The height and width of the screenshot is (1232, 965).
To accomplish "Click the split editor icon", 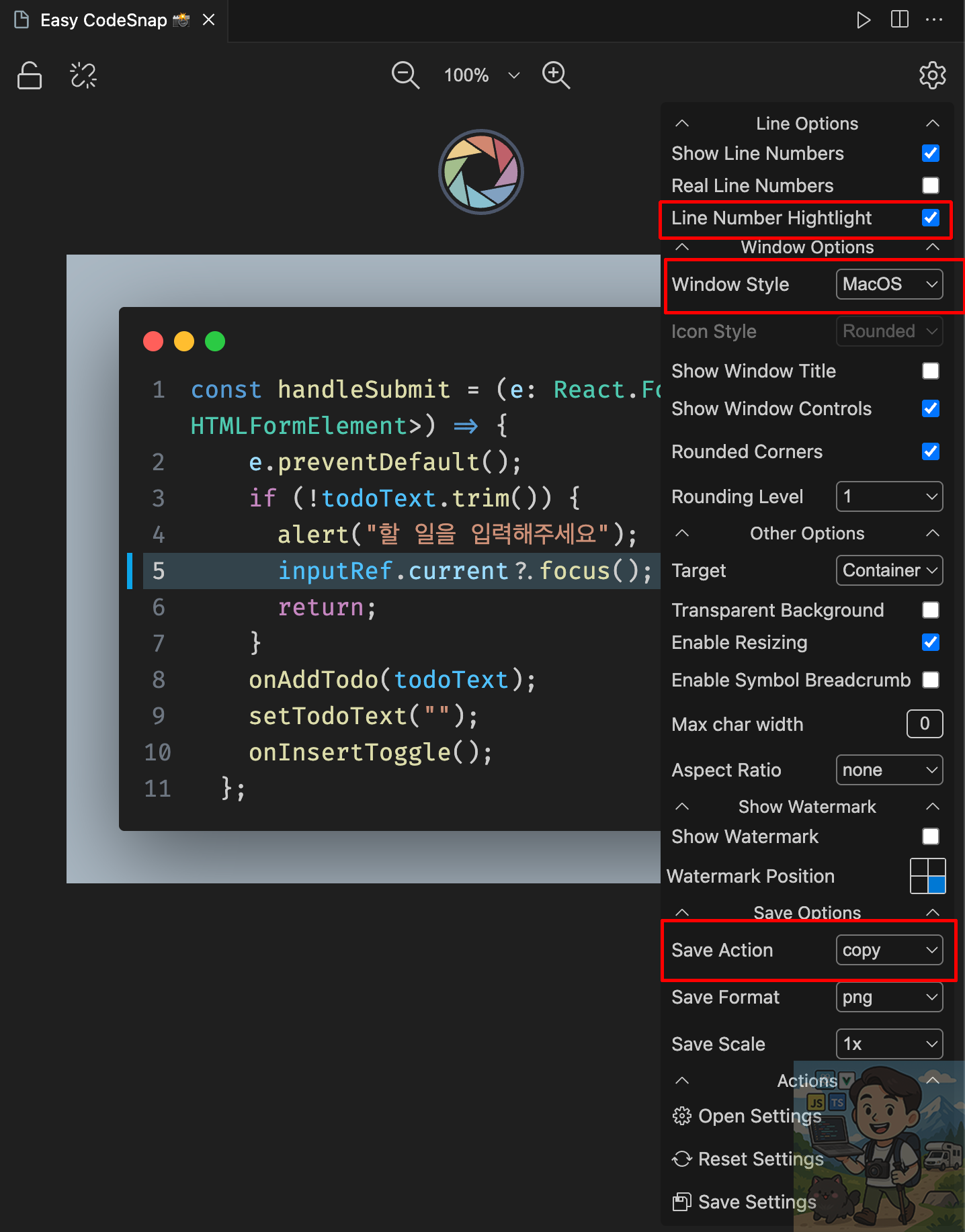I will 900,19.
